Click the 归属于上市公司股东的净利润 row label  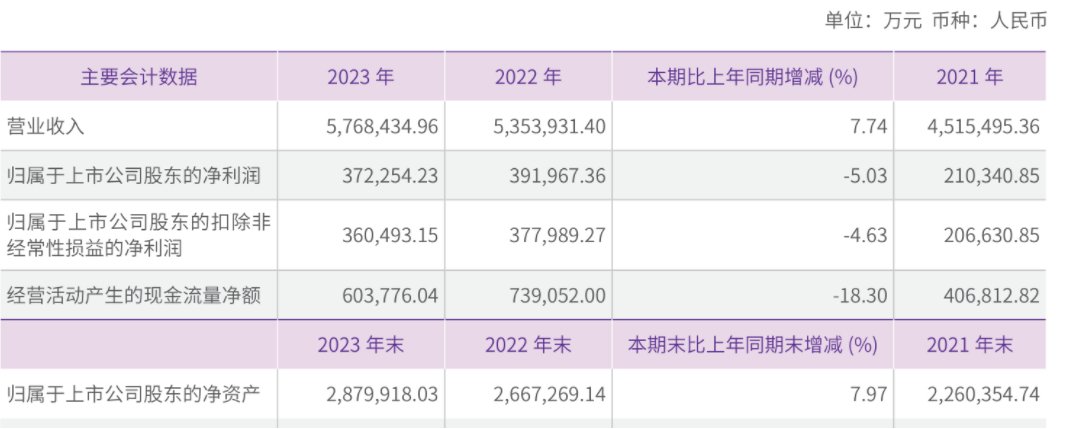pos(133,176)
